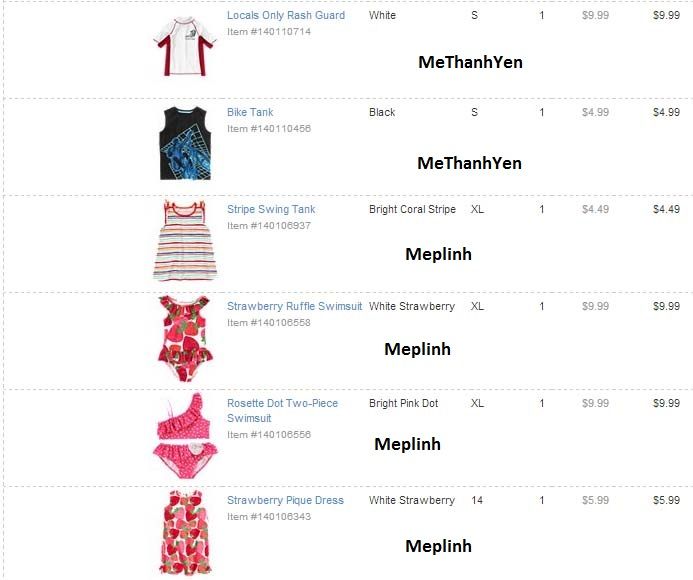Click the Bright Pink Dot color text

click(x=404, y=403)
